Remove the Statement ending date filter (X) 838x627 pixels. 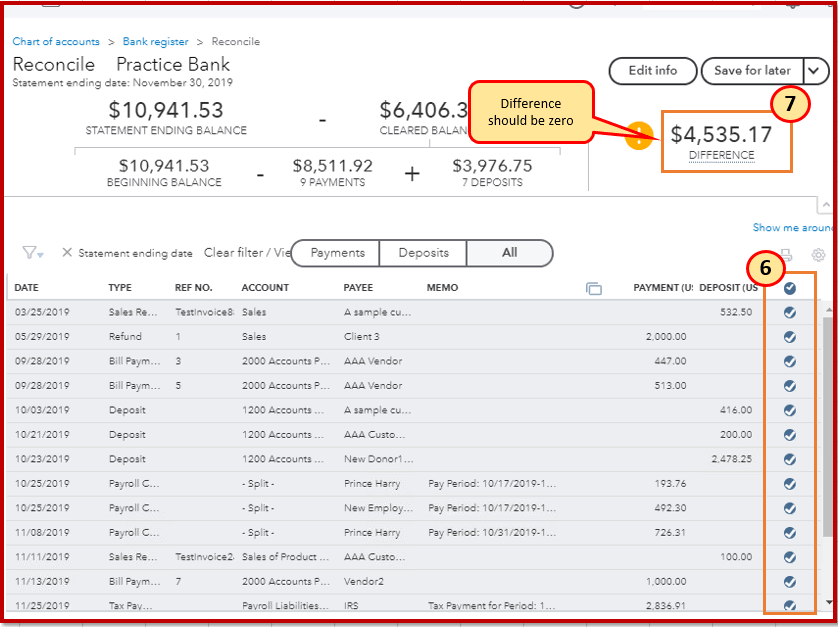point(66,252)
